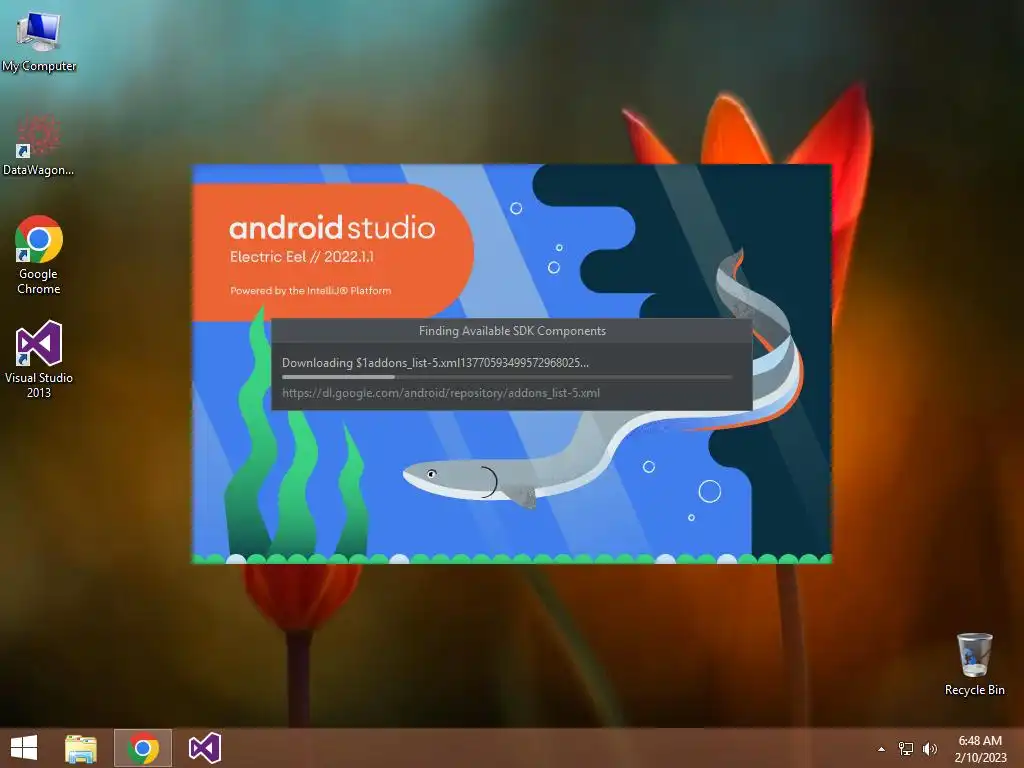
Task: Open the taskbar clock showing 6:48 AM
Action: [x=980, y=749]
